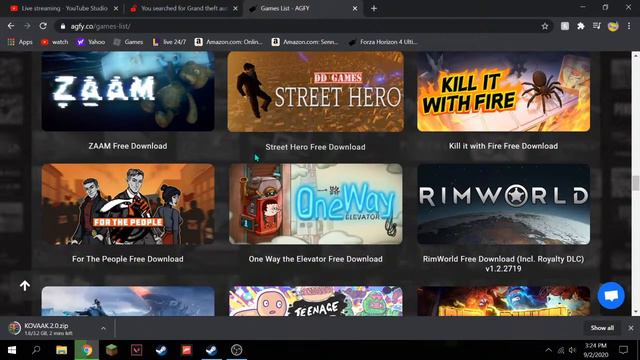Click Street Hero Free Download link

pos(316,147)
